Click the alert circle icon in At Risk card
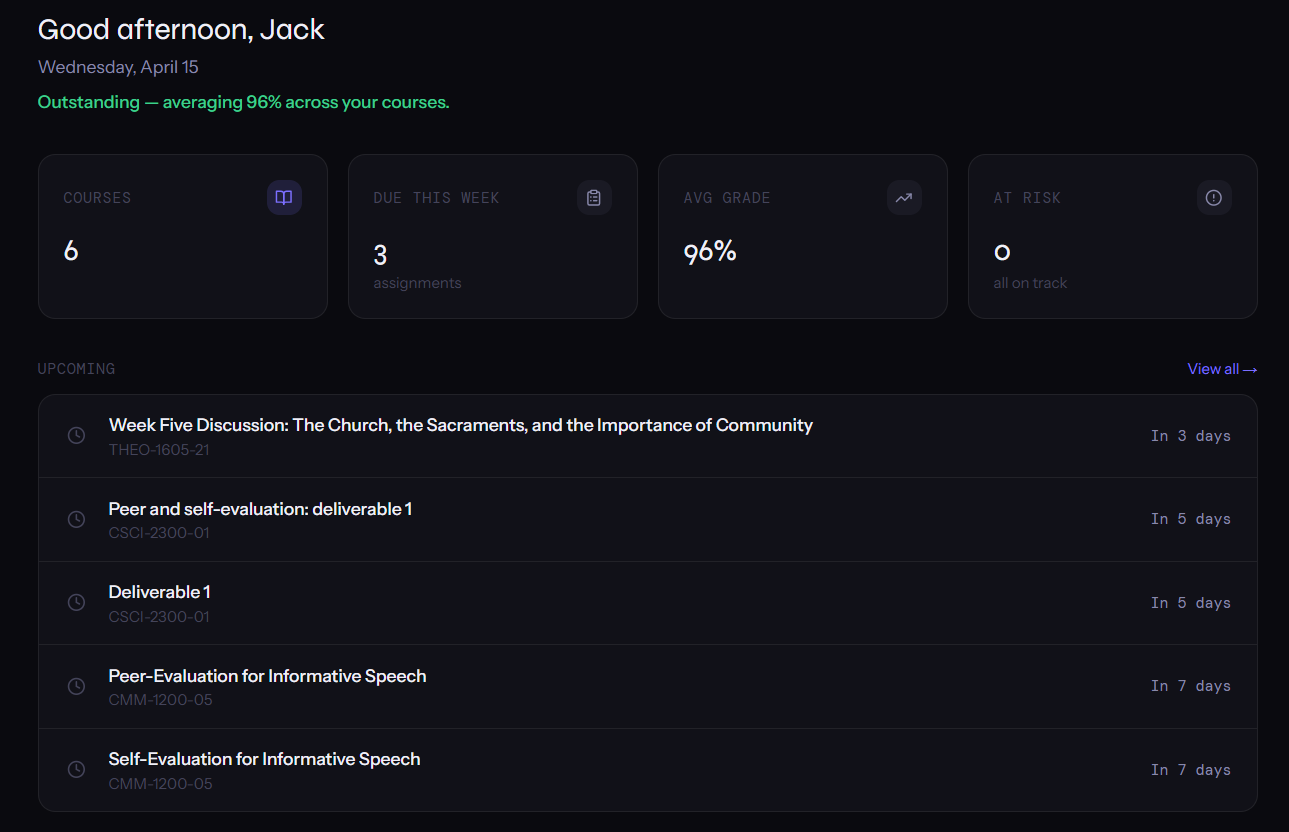 pyautogui.click(x=1214, y=198)
